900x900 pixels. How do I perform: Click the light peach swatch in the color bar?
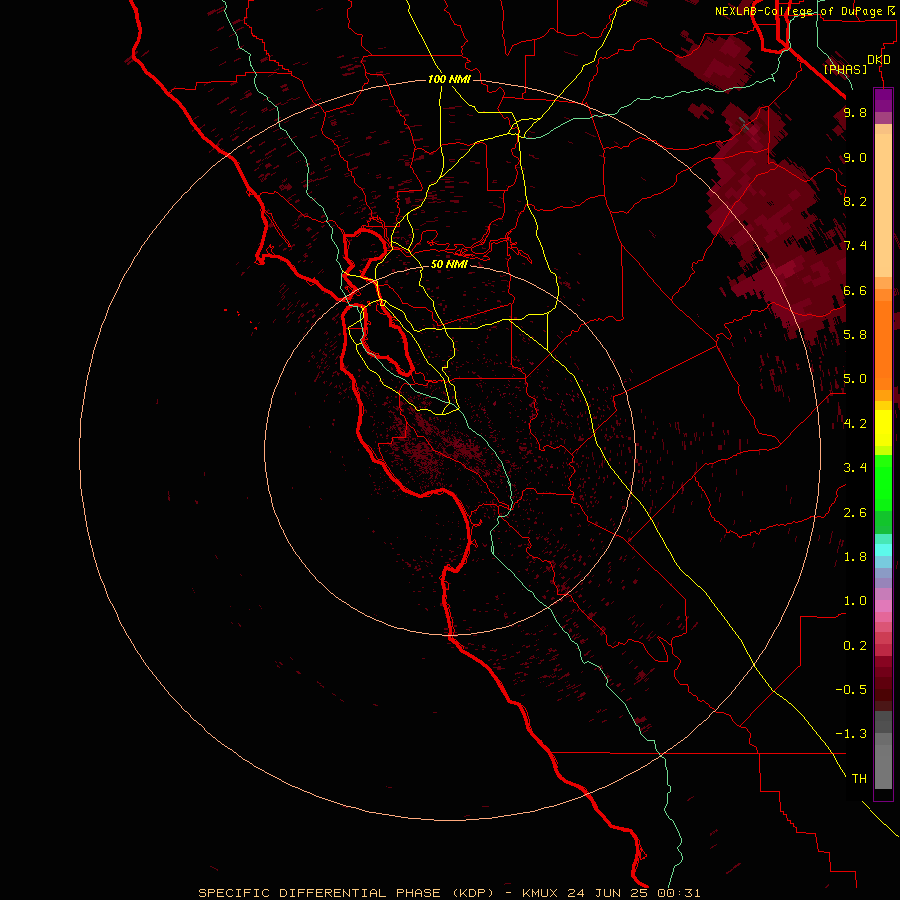point(883,205)
